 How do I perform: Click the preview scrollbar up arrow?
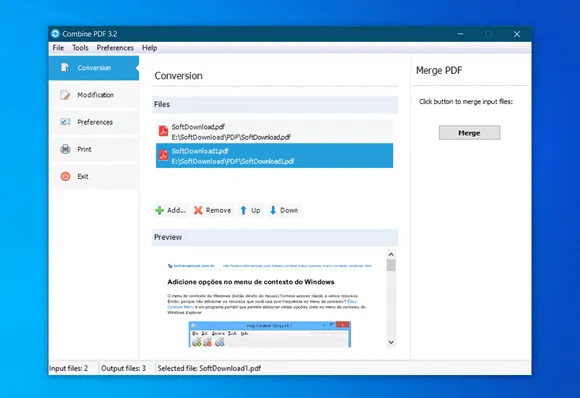point(391,254)
